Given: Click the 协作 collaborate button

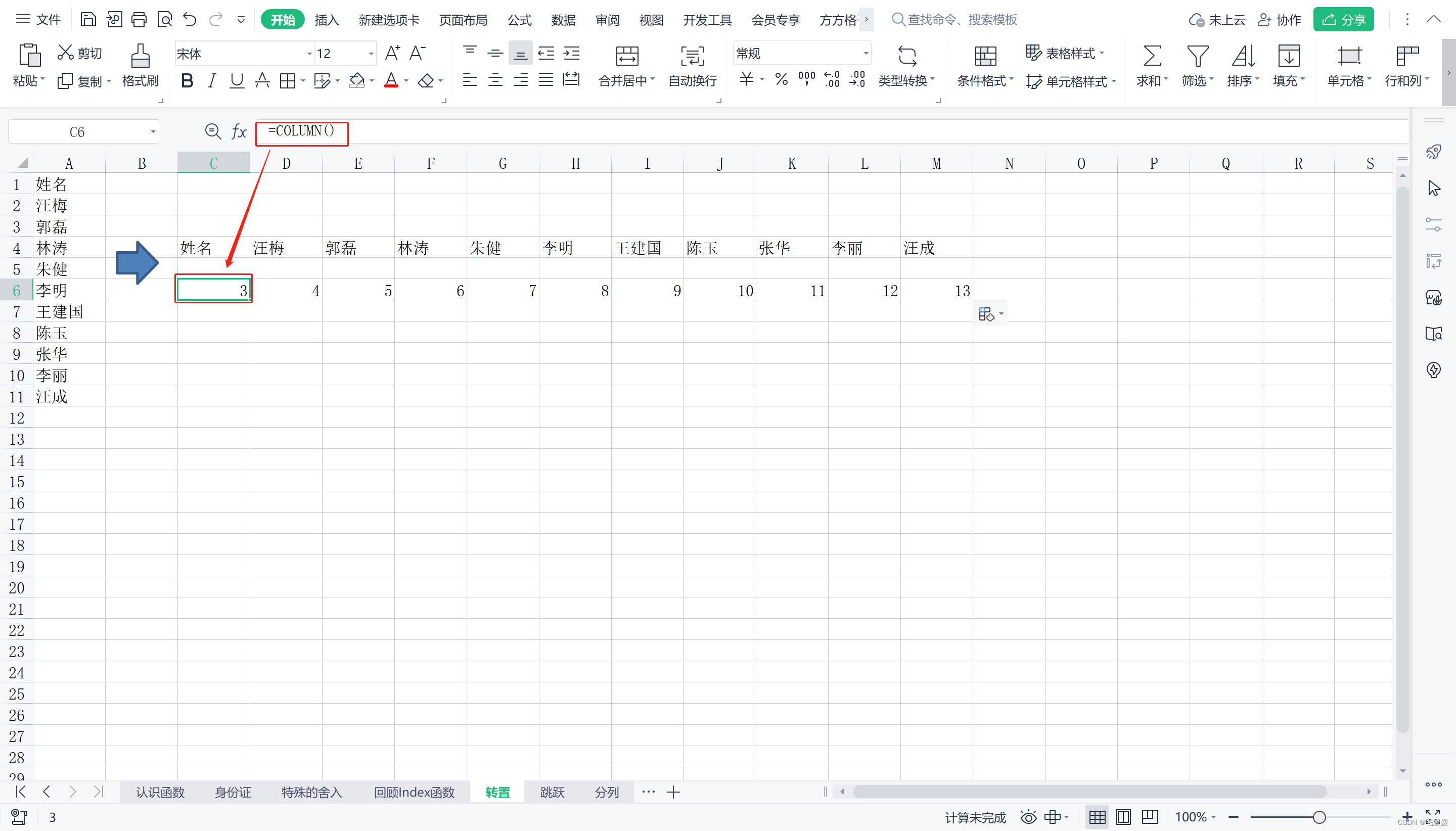Looking at the screenshot, I should click(1280, 20).
